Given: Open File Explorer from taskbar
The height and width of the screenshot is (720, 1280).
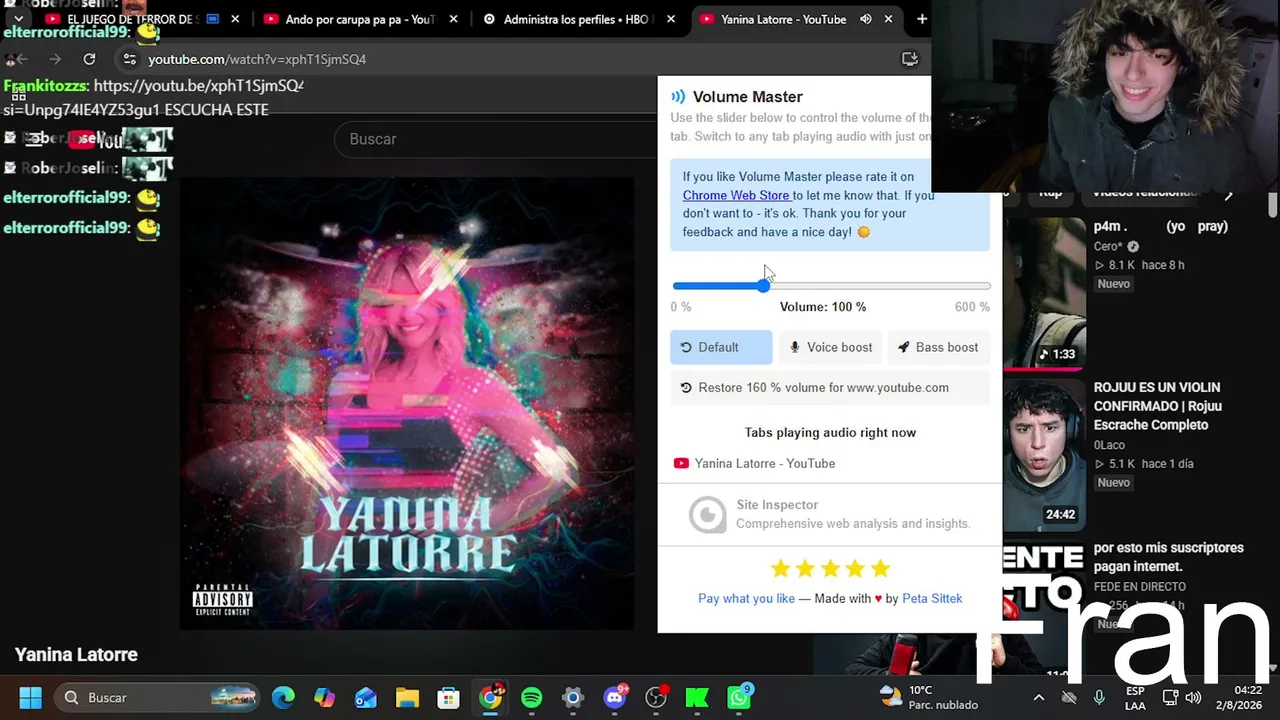Looking at the screenshot, I should click(407, 697).
